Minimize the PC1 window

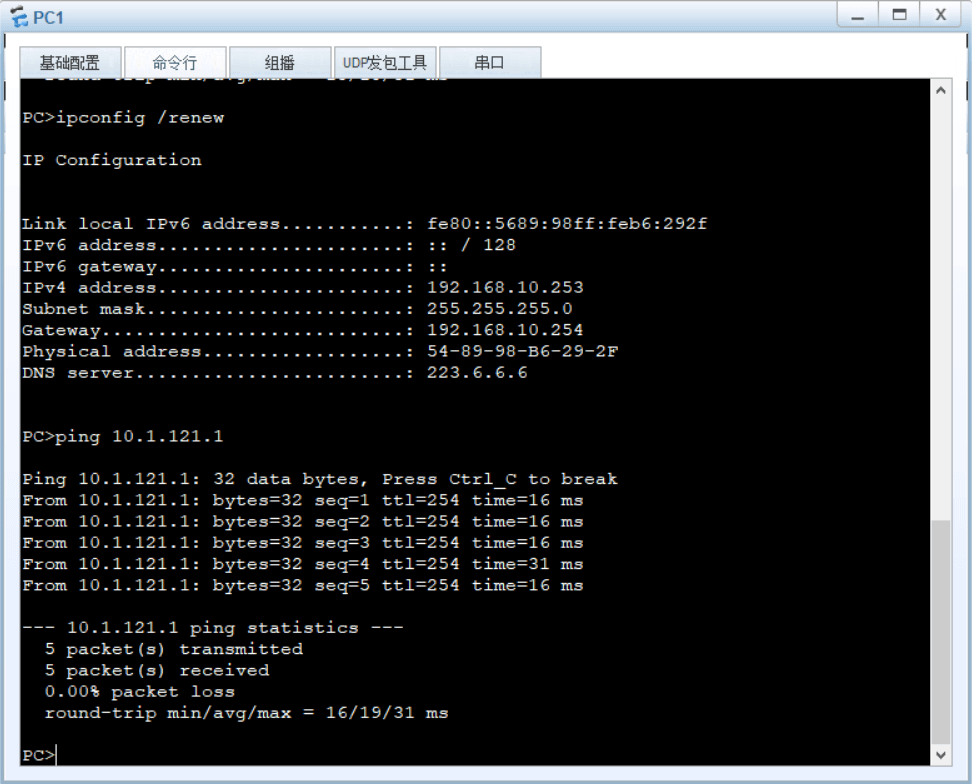858,16
